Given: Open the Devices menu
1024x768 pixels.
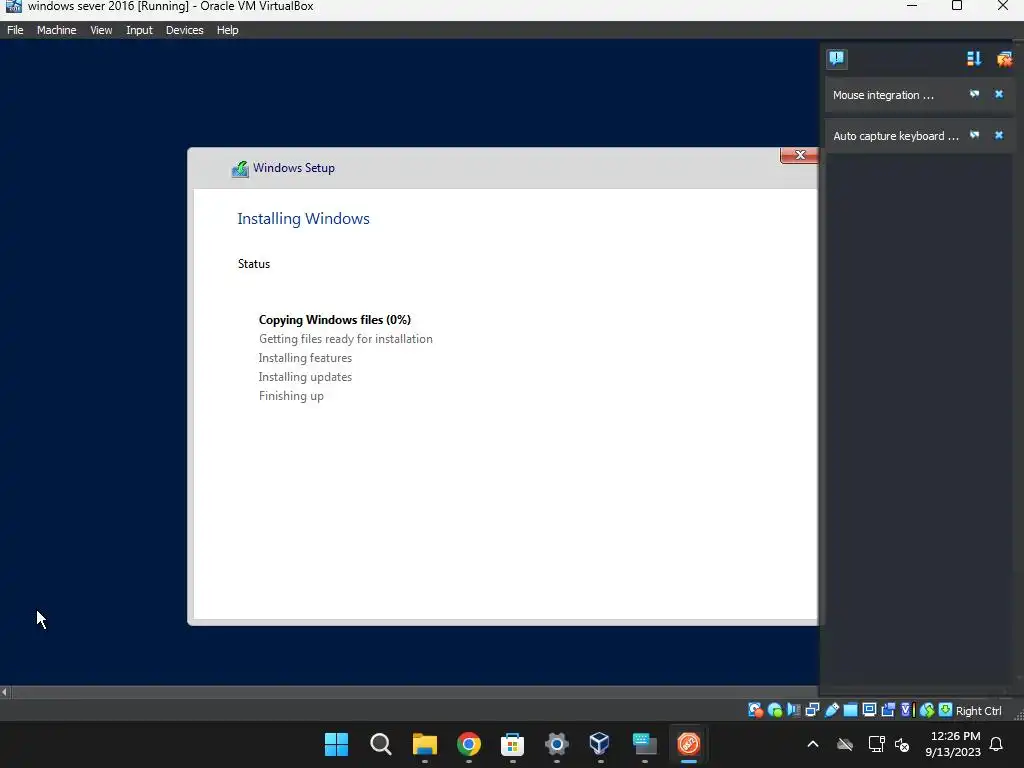Looking at the screenshot, I should (x=184, y=30).
